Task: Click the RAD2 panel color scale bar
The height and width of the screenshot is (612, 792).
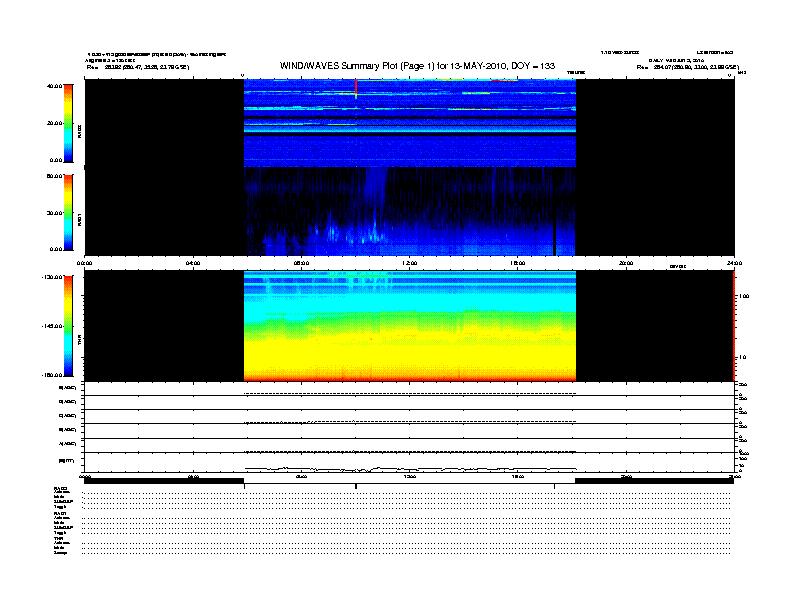Action: [68, 123]
